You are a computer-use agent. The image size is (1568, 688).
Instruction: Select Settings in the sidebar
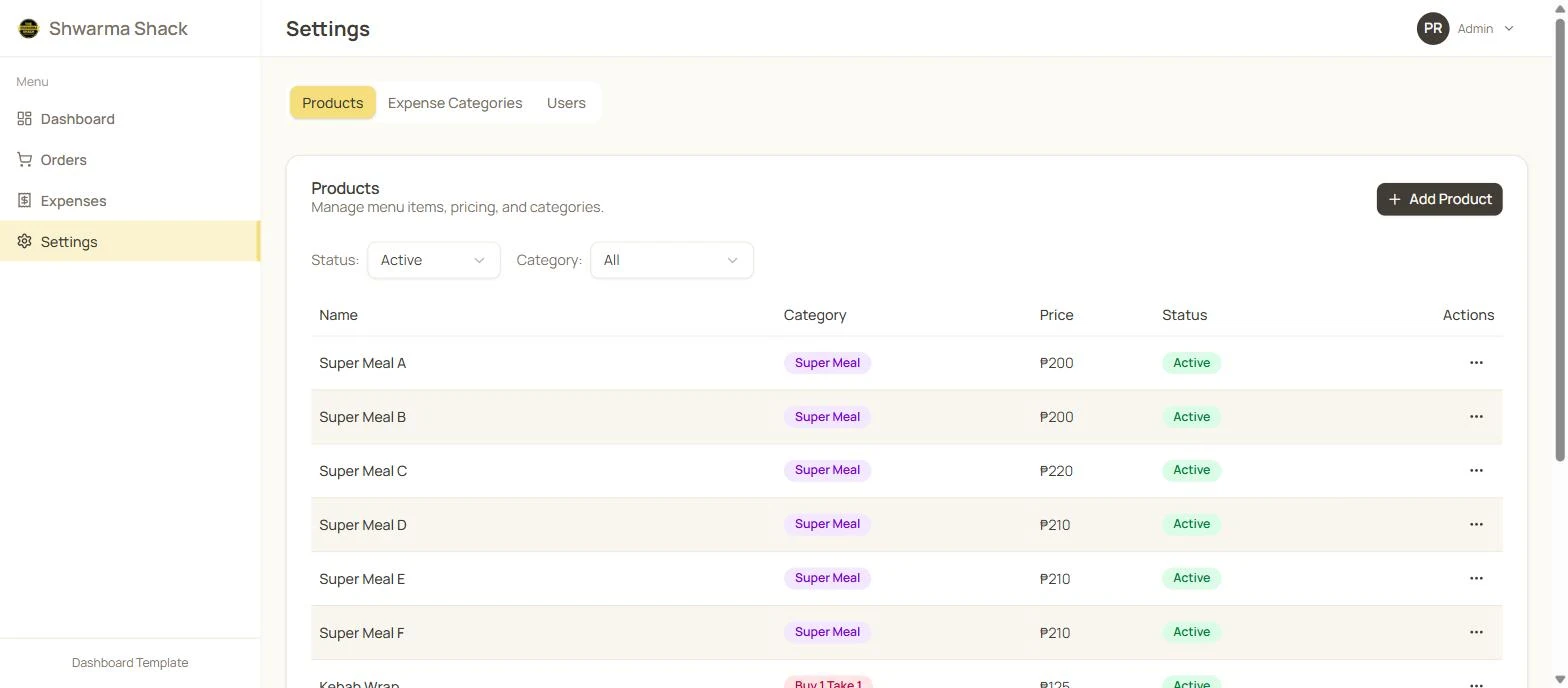(130, 242)
